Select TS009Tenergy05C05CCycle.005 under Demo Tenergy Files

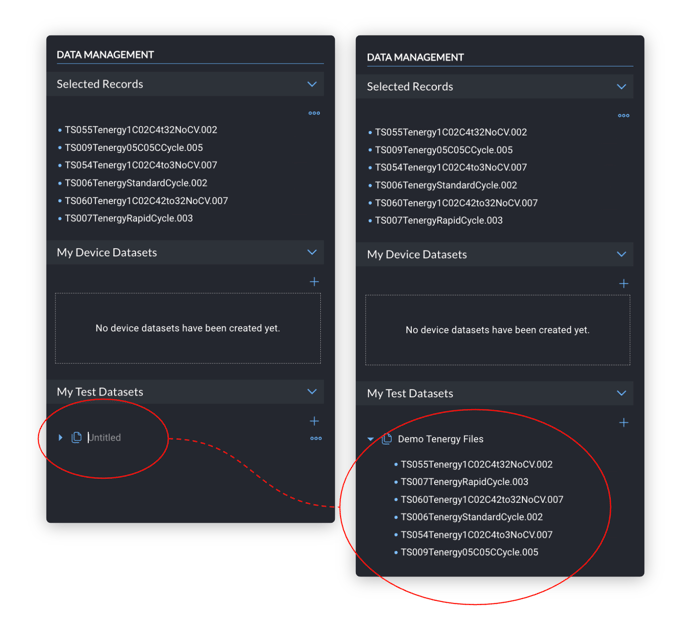click(x=469, y=552)
